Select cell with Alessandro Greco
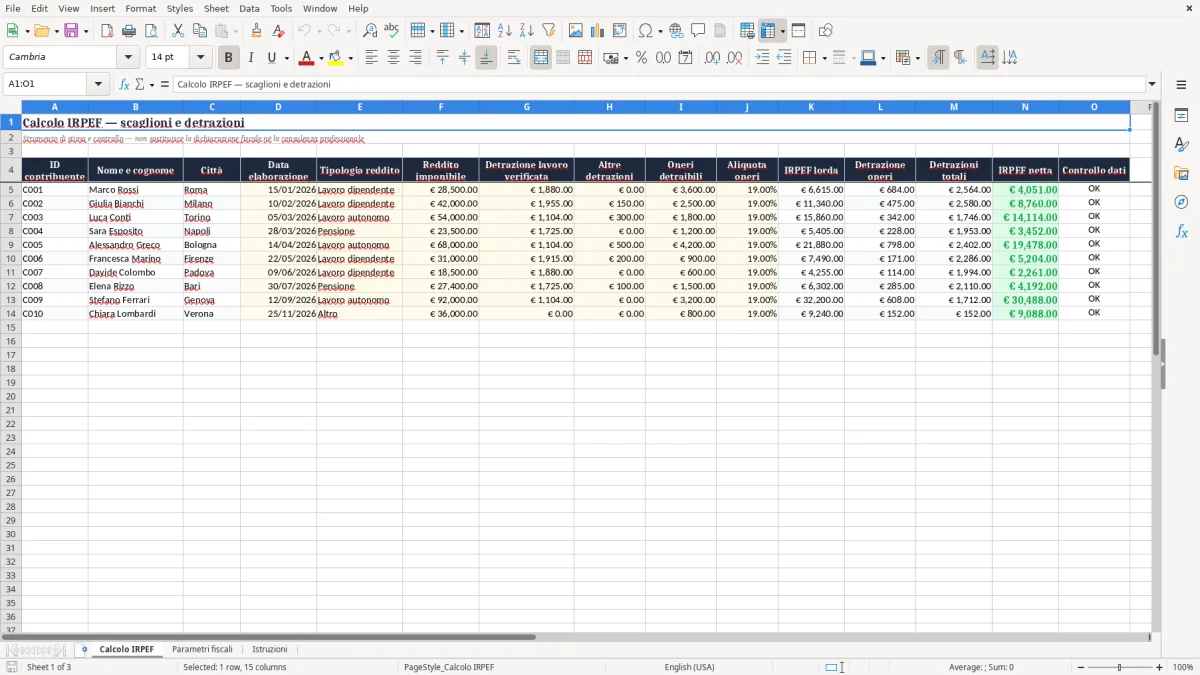Image resolution: width=1200 pixels, height=675 pixels. tap(135, 245)
